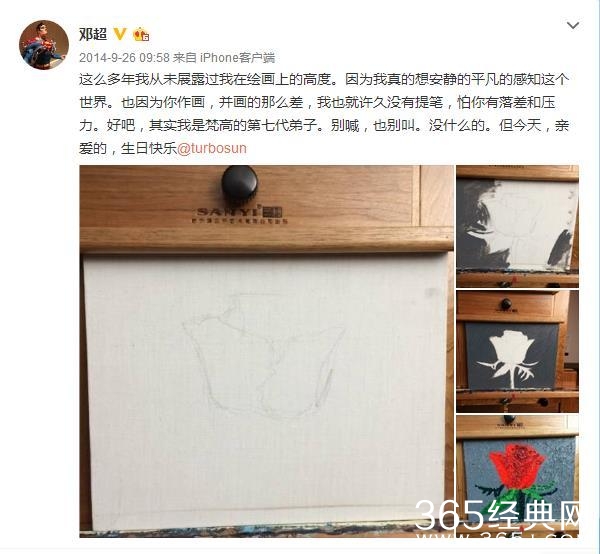The height and width of the screenshot is (554, 600).
Task: Open the large pencil sketch canvas photo
Action: pos(266,351)
